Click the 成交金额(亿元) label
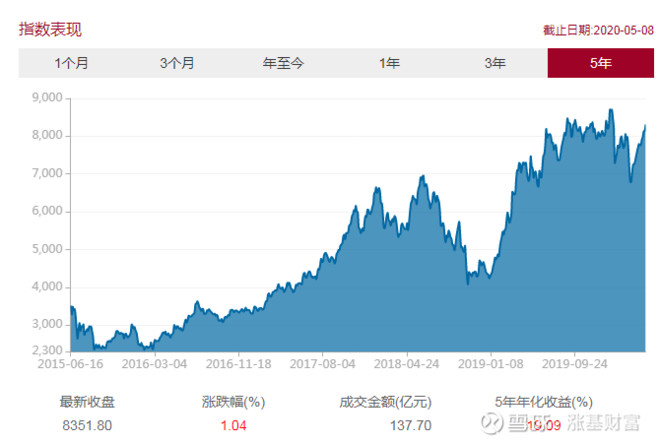This screenshot has width=660, height=443. [x=386, y=402]
